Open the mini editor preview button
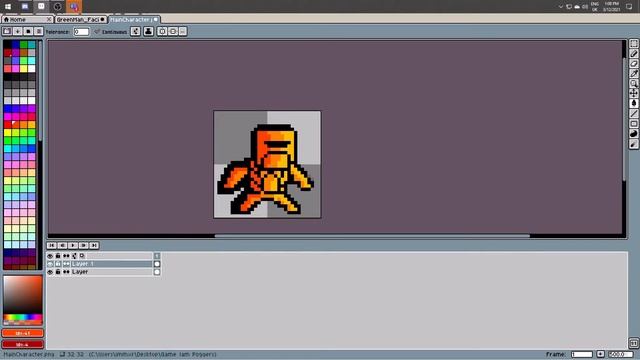The image size is (640, 360). (x=633, y=343)
